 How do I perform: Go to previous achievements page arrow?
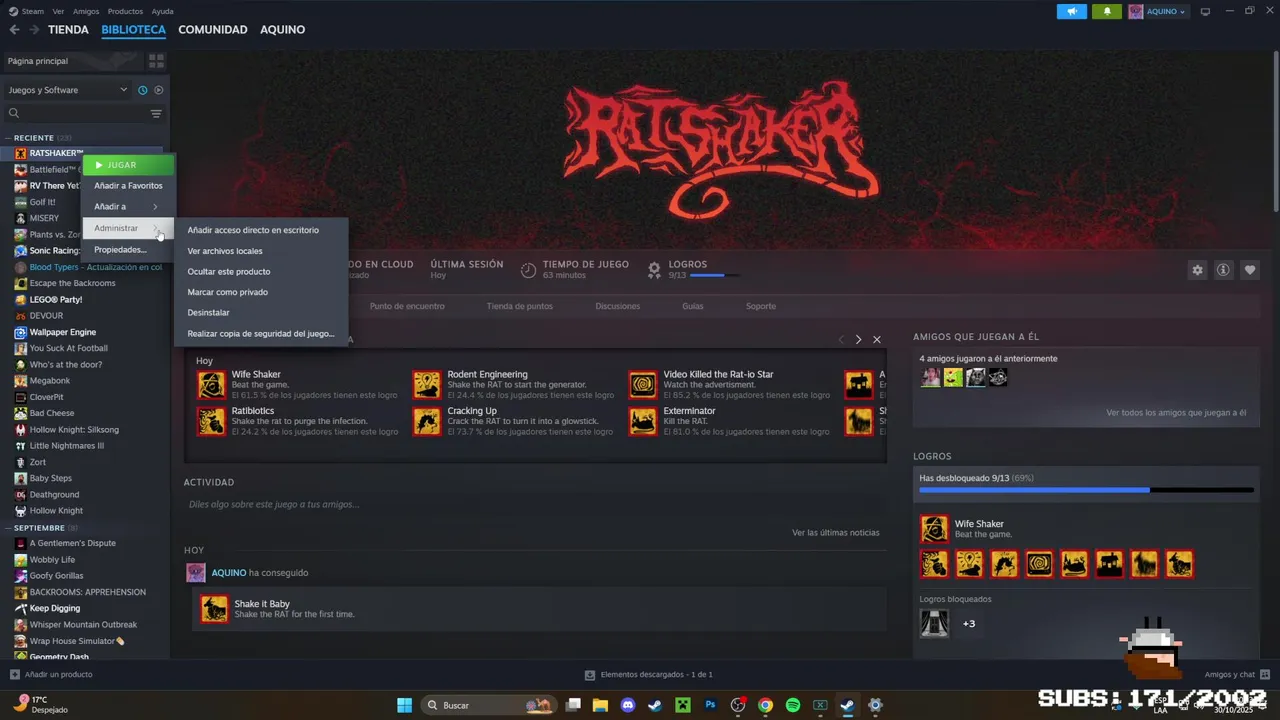(x=841, y=340)
